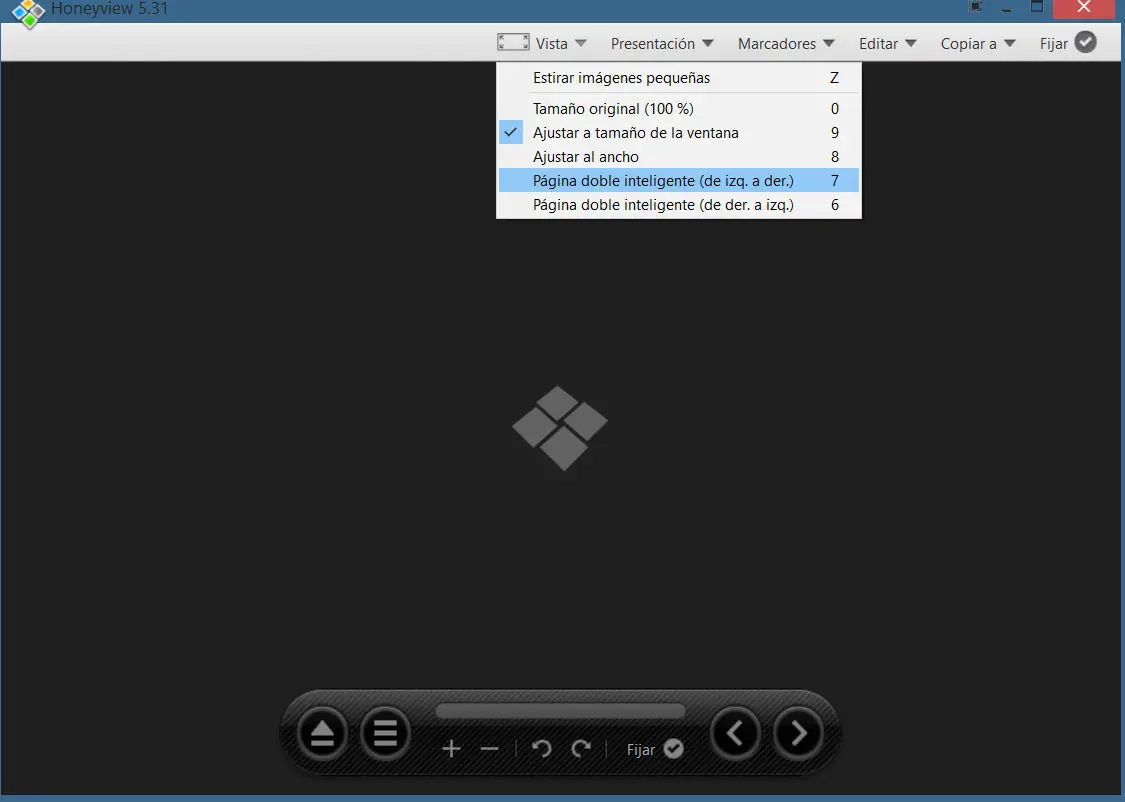Expand the Copiar a dropdown
Screen dimensions: 1125x802
(x=978, y=44)
